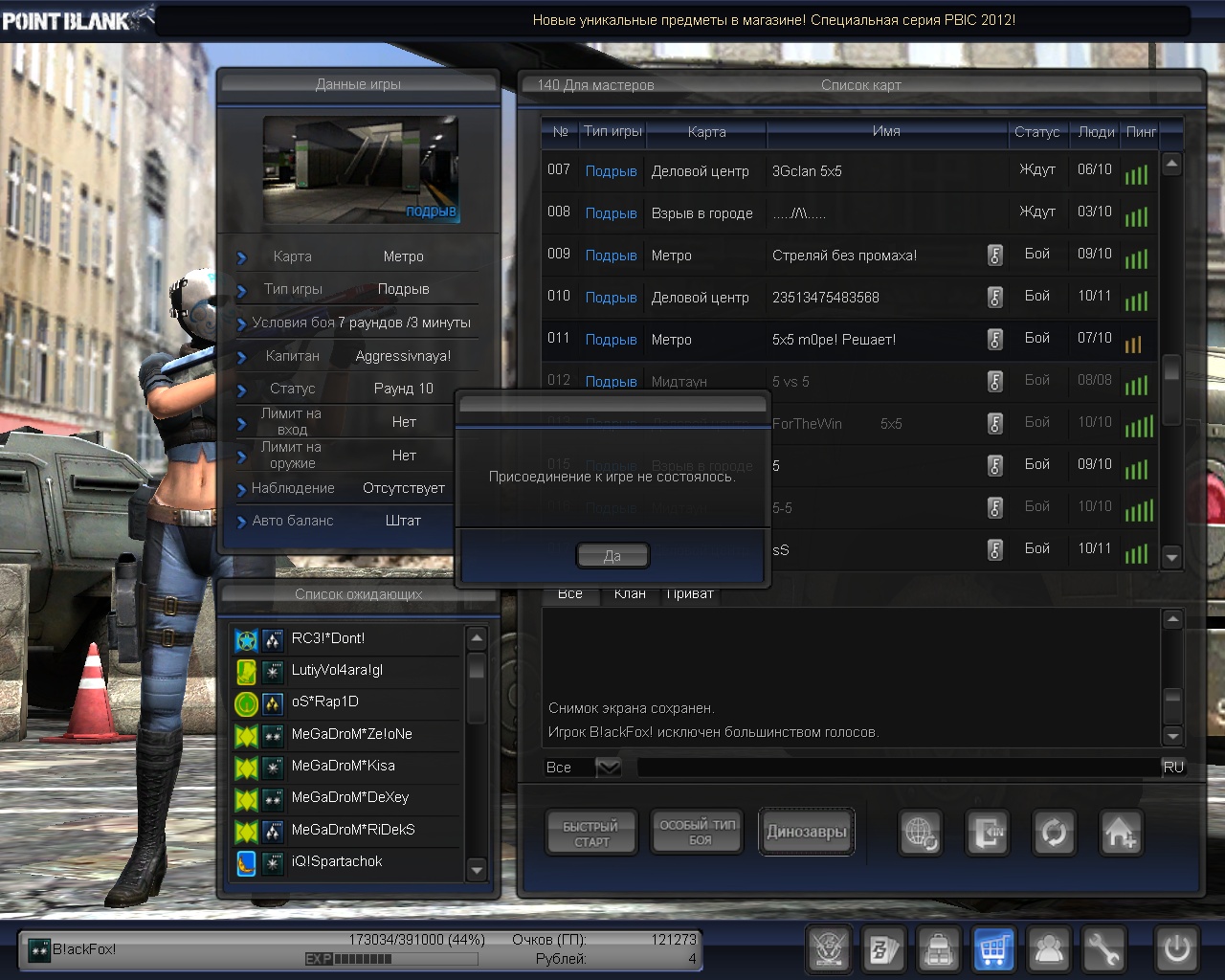Refresh room list with circular arrows icon
This screenshot has width=1225, height=980.
(x=1054, y=833)
